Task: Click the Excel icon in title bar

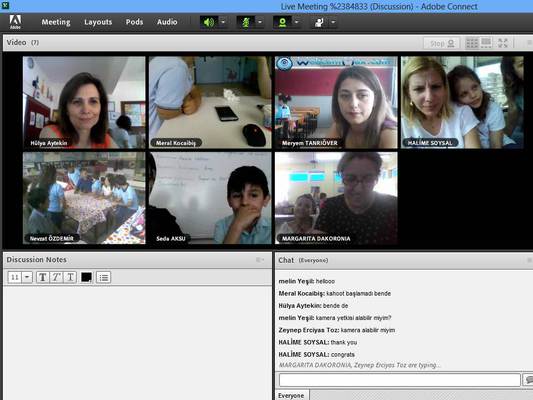Action: coord(5,5)
